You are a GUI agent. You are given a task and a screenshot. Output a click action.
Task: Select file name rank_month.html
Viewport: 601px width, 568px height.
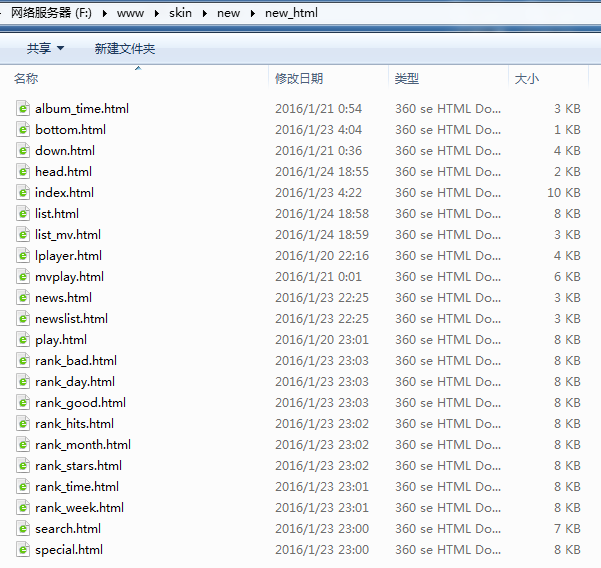83,445
